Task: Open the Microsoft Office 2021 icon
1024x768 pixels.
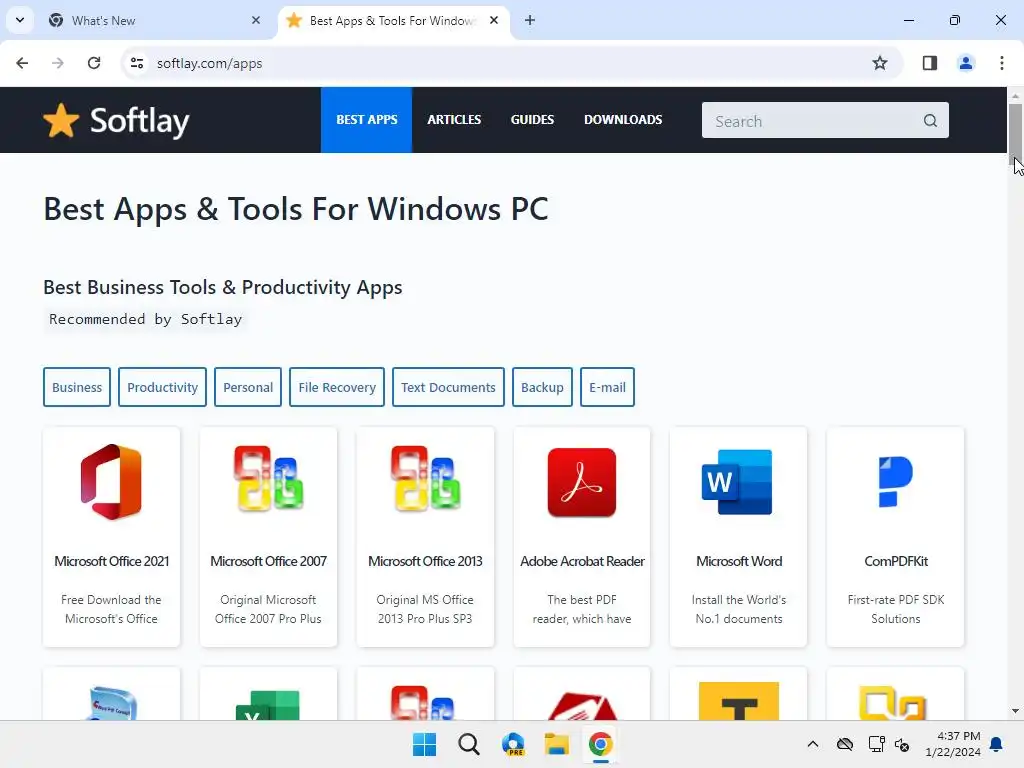Action: coord(111,482)
